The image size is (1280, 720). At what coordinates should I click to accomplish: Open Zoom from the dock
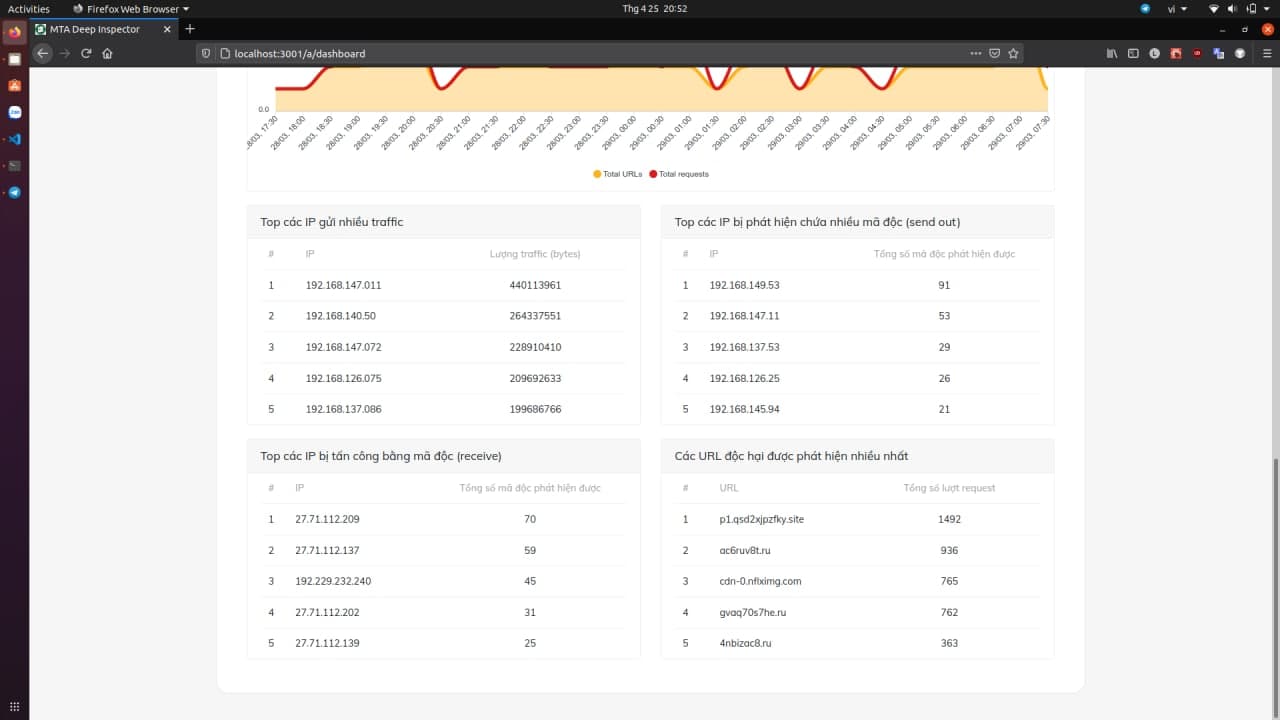click(14, 113)
